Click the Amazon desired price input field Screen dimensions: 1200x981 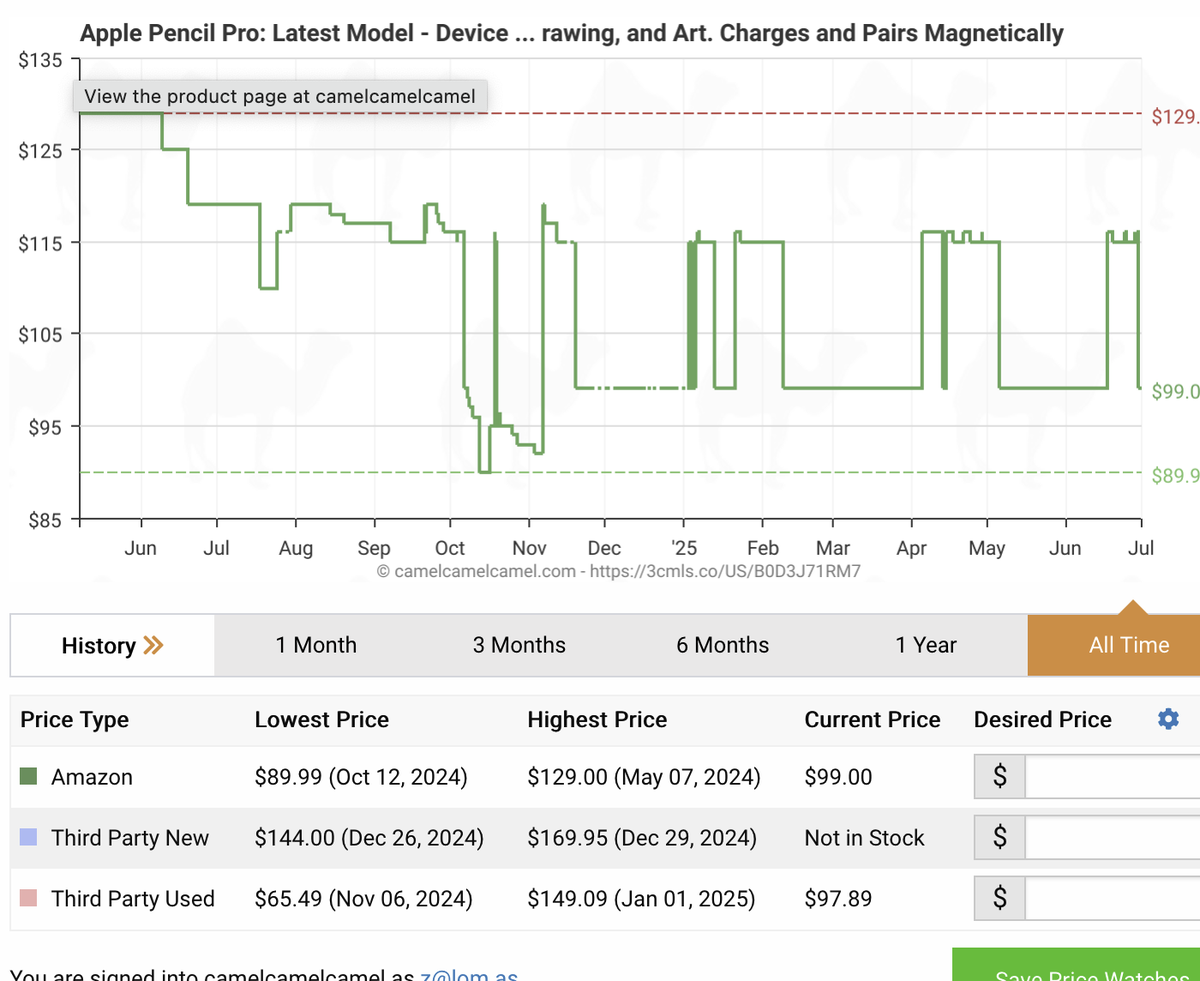1112,777
